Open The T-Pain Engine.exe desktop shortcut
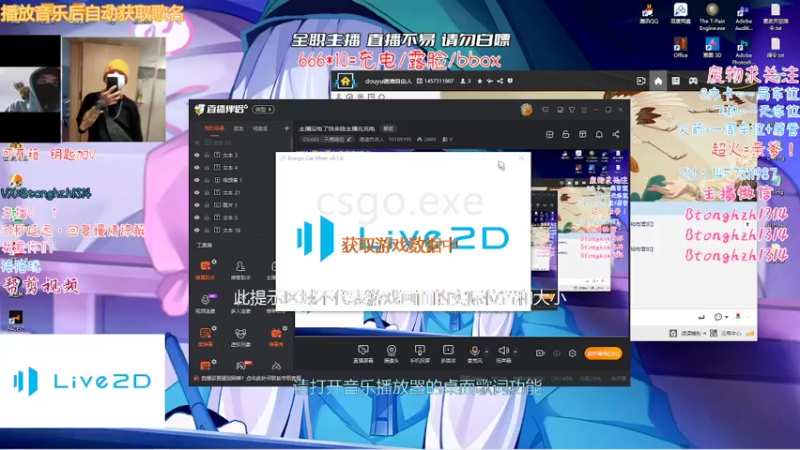The height and width of the screenshot is (450, 800). tap(712, 17)
